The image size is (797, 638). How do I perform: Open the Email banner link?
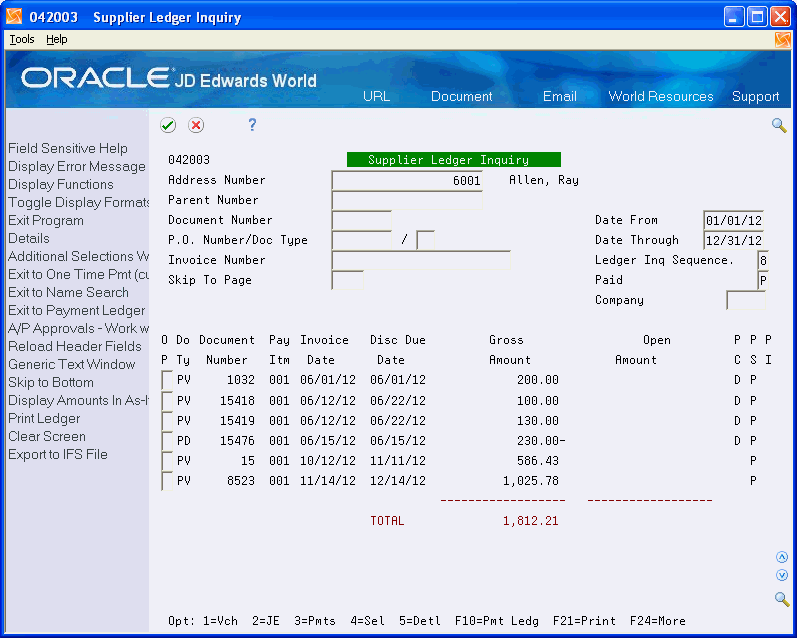(x=560, y=97)
